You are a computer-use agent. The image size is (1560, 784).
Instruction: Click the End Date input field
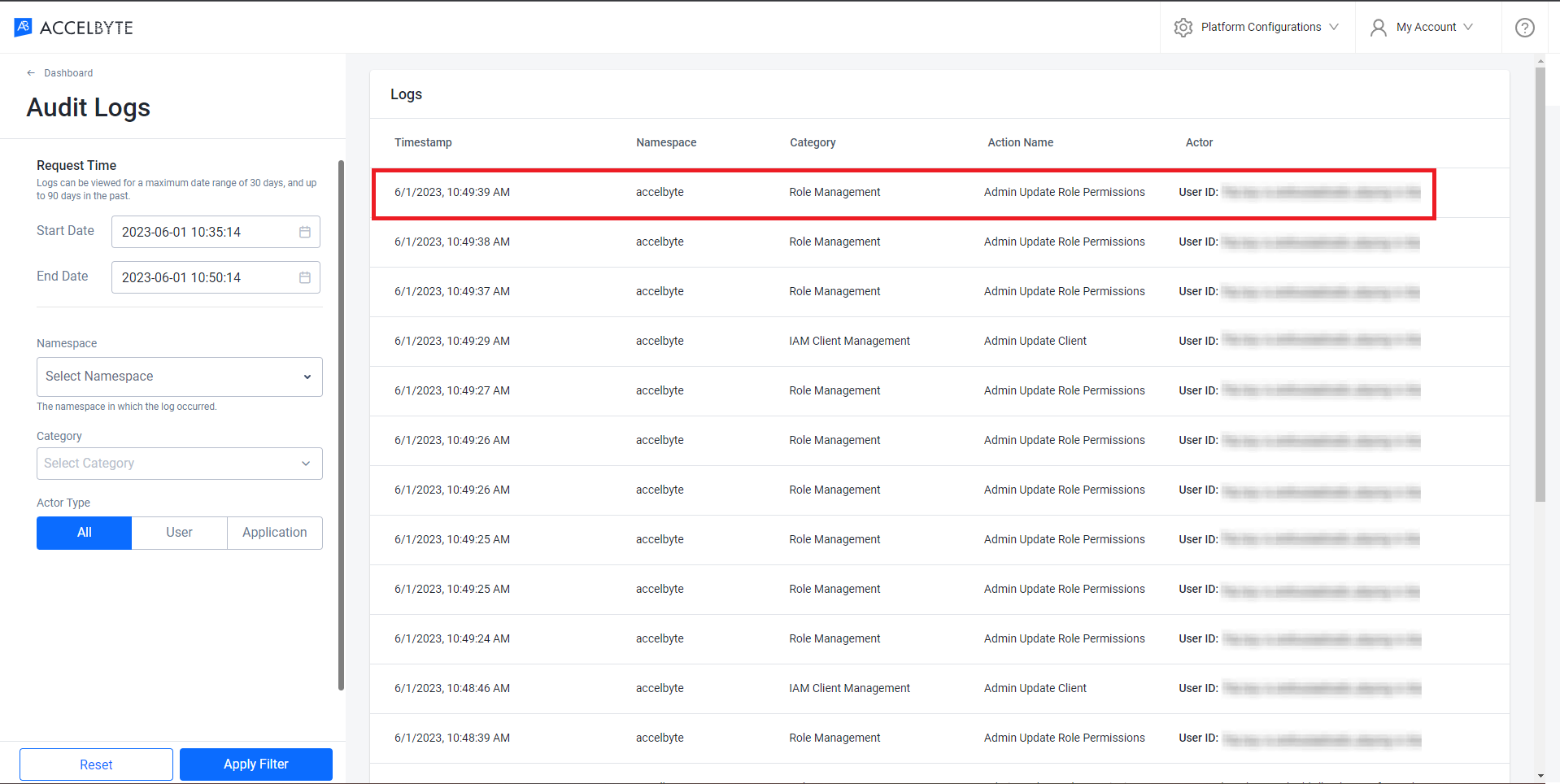coord(216,277)
